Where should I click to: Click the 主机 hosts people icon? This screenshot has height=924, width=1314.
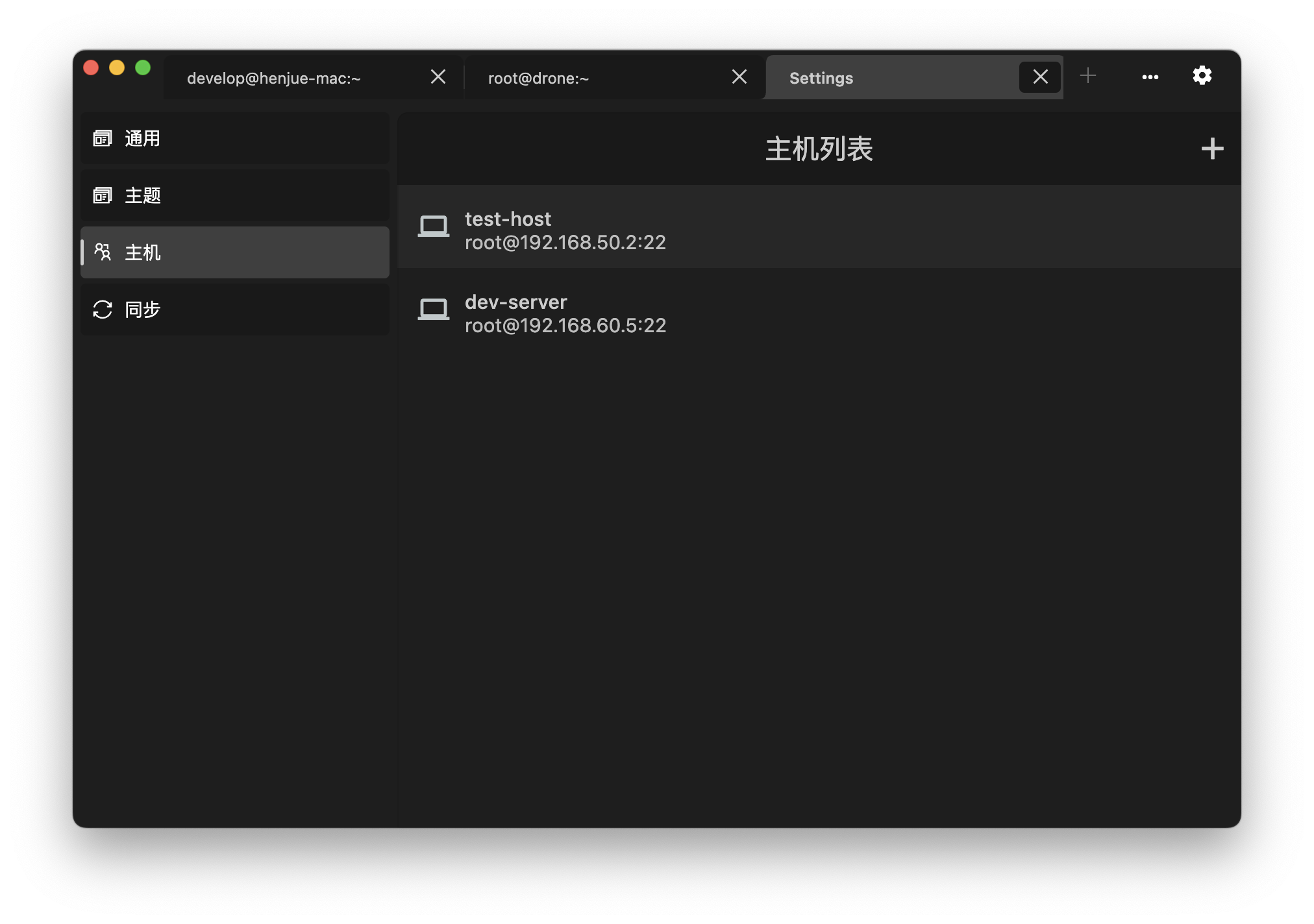pos(103,252)
